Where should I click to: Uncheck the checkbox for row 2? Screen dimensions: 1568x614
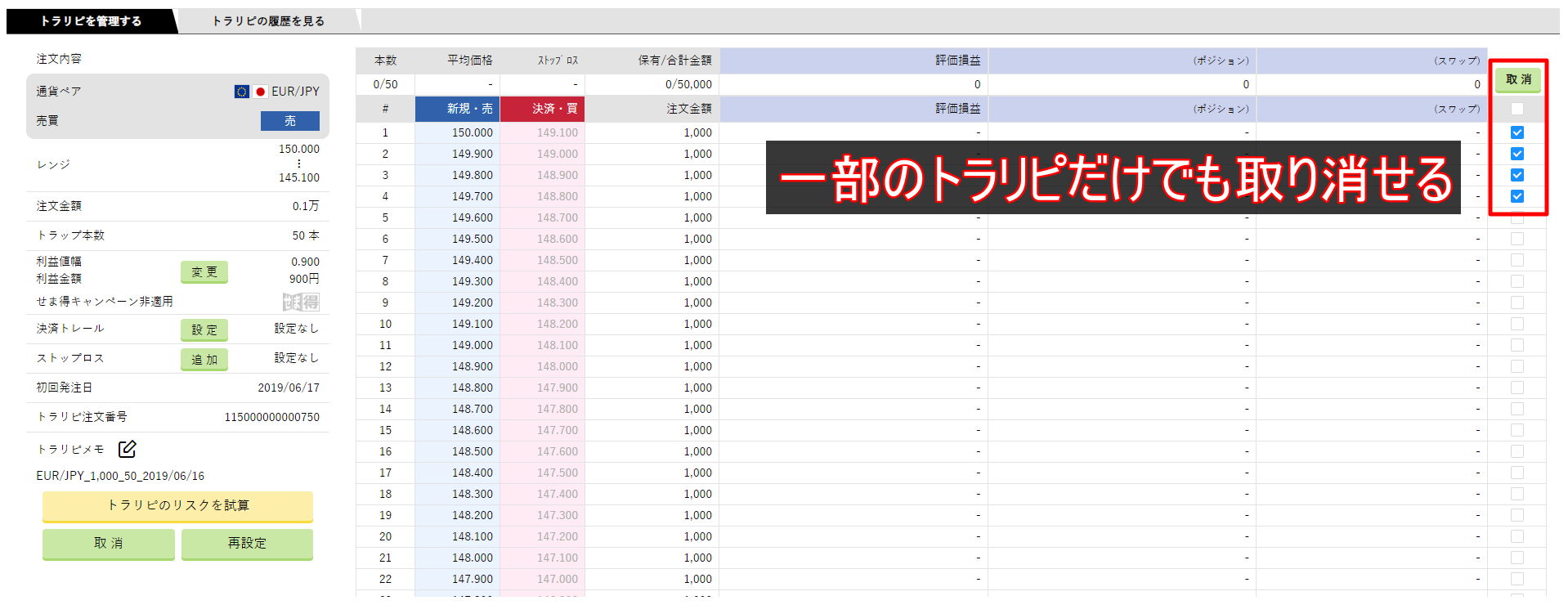tap(1517, 154)
